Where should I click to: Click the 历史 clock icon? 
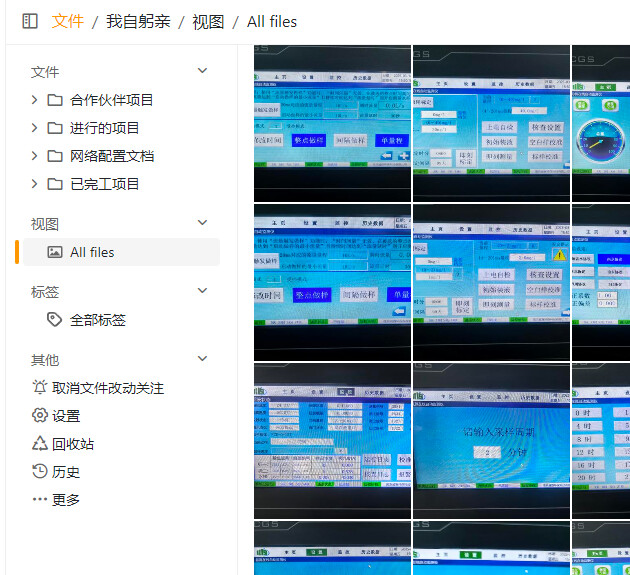[x=39, y=471]
